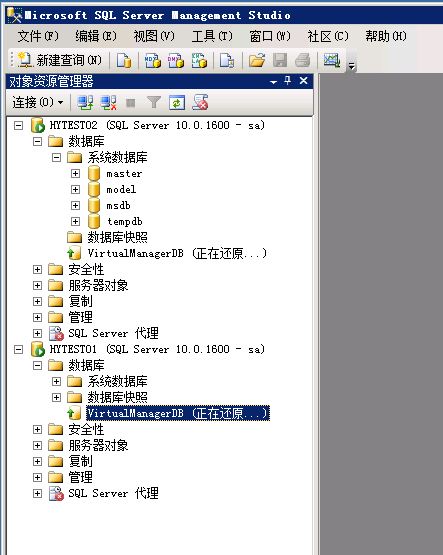The width and height of the screenshot is (443, 555).
Task: Expand 复制 folder under HYTEST01
Action: click(x=37, y=461)
